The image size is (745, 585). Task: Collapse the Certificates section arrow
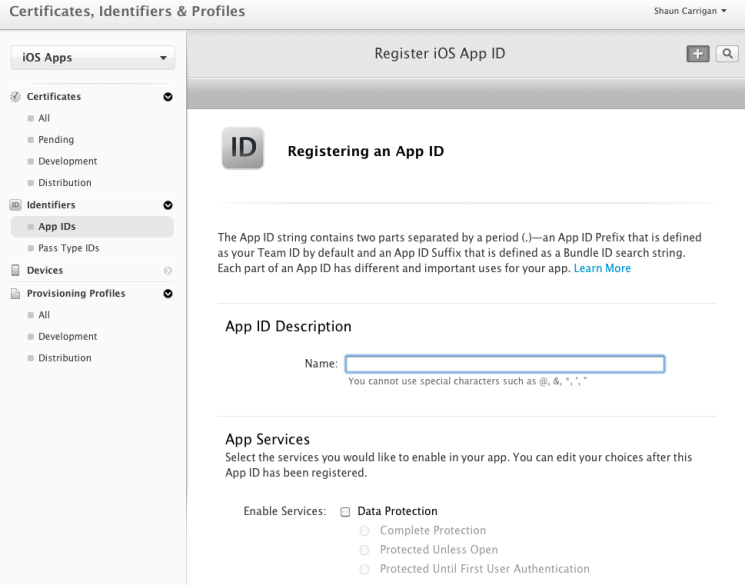(167, 97)
